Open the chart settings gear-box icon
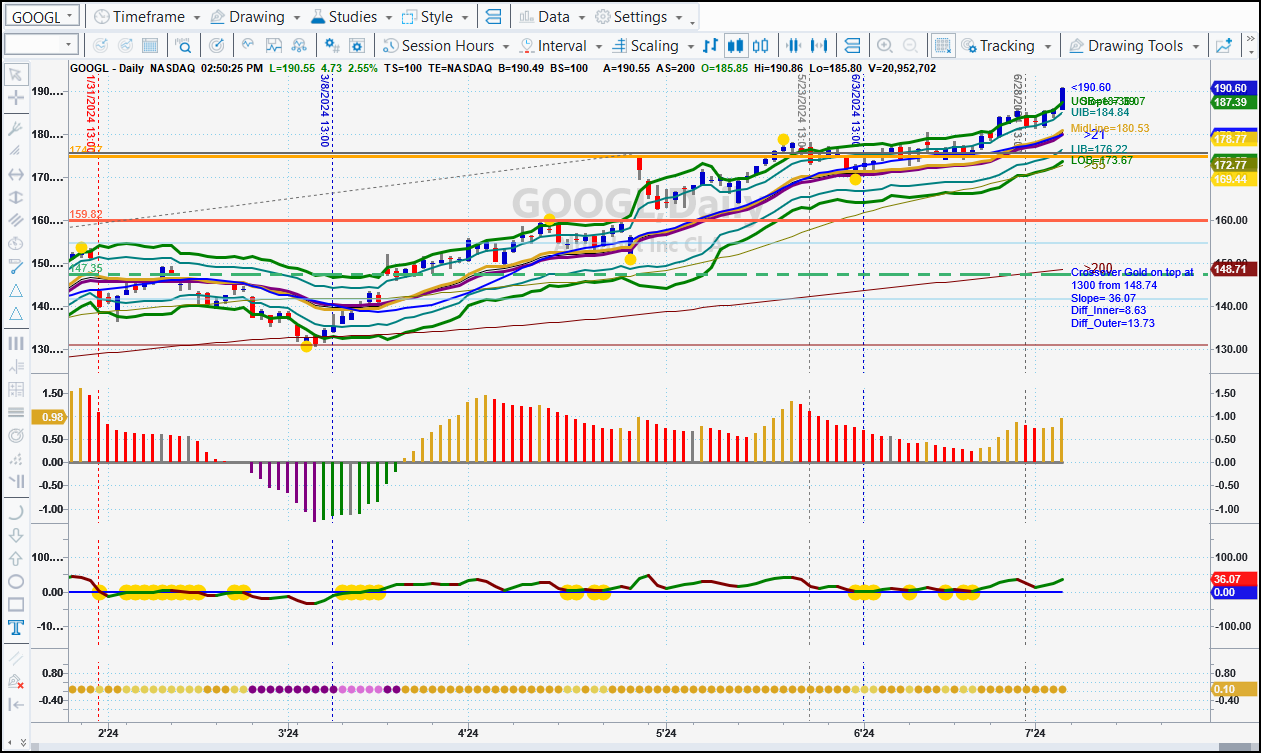The height and width of the screenshot is (753, 1261). (357, 46)
